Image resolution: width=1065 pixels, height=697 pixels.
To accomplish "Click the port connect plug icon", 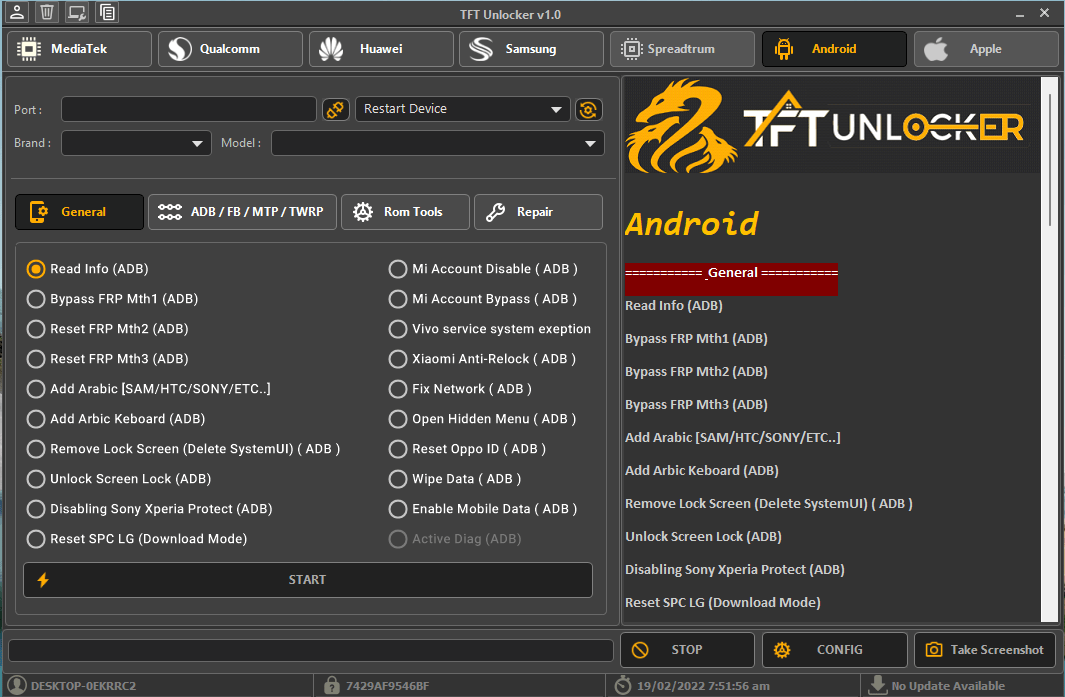I will 335,109.
